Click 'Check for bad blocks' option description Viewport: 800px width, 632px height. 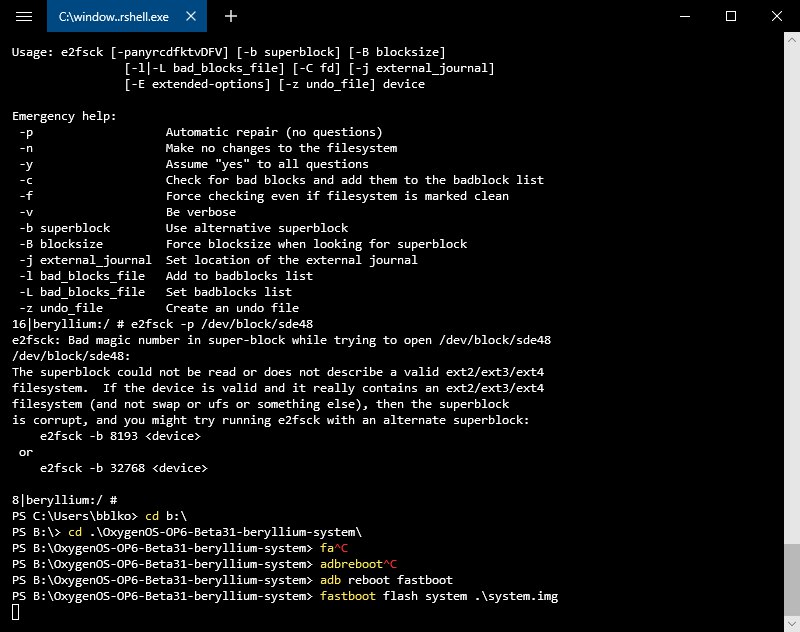[355, 180]
